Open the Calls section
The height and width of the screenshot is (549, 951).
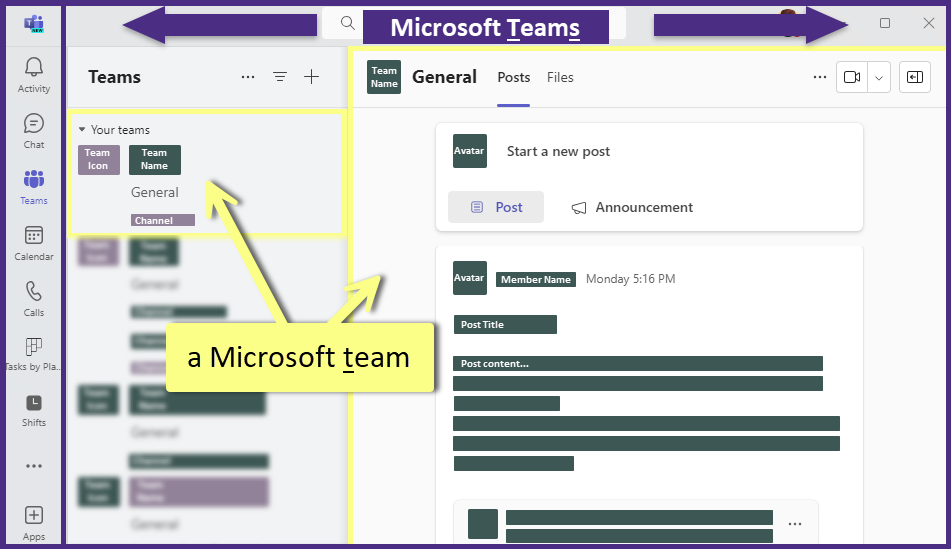33,299
